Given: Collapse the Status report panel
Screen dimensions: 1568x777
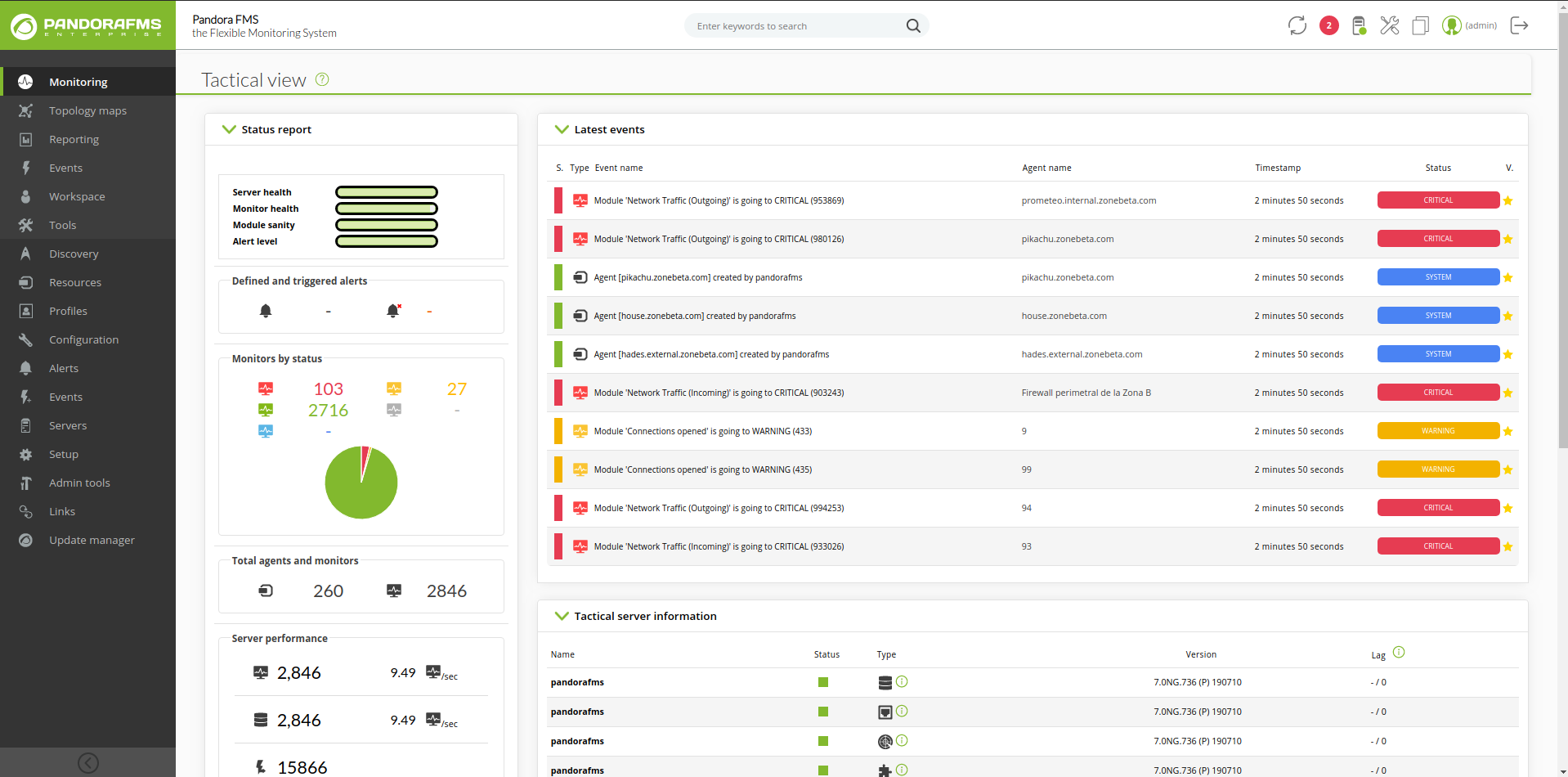Looking at the screenshot, I should click(x=229, y=129).
